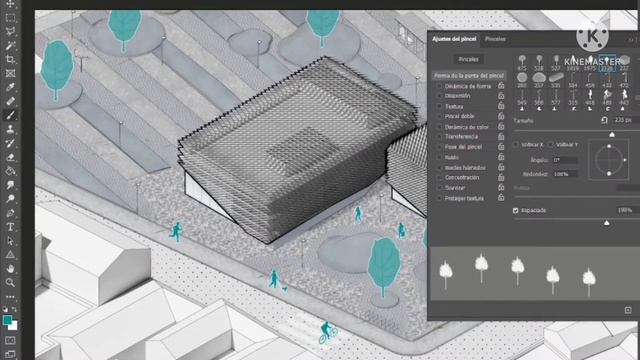Check the Voltear X option
Viewport: 640px width, 360px height.
[516, 144]
